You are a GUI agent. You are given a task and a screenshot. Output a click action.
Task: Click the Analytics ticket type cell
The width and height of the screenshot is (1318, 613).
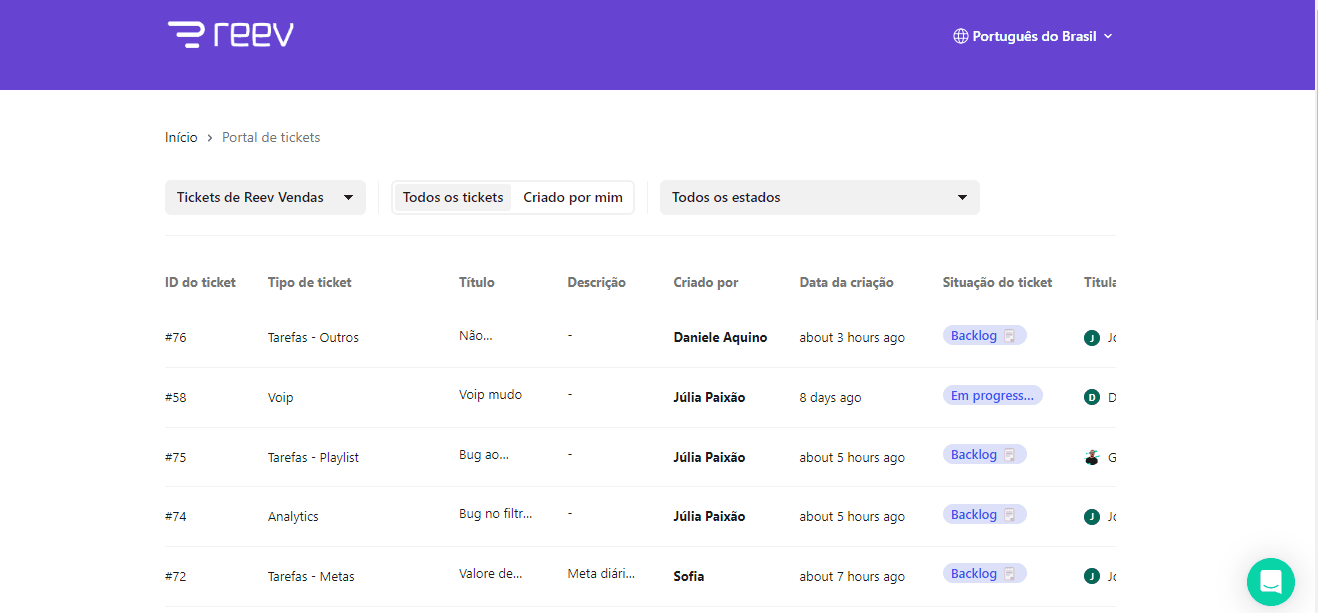(293, 516)
